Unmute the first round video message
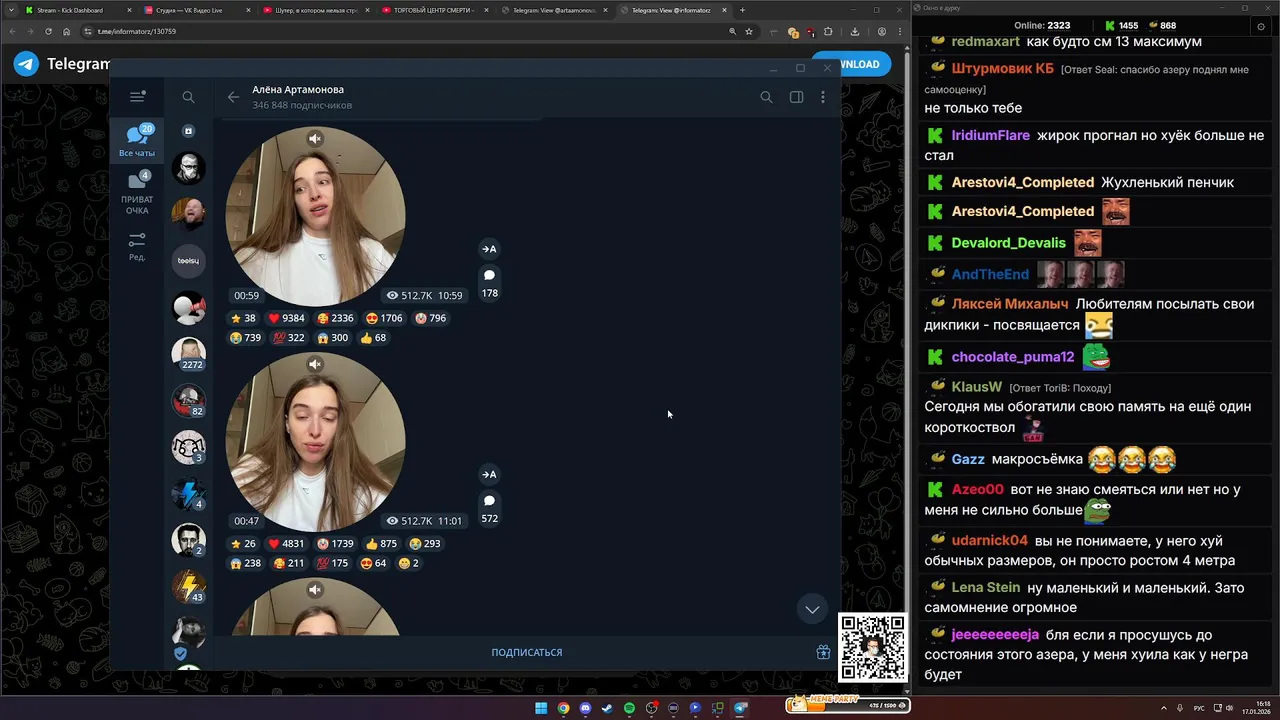The height and width of the screenshot is (720, 1280). click(315, 139)
